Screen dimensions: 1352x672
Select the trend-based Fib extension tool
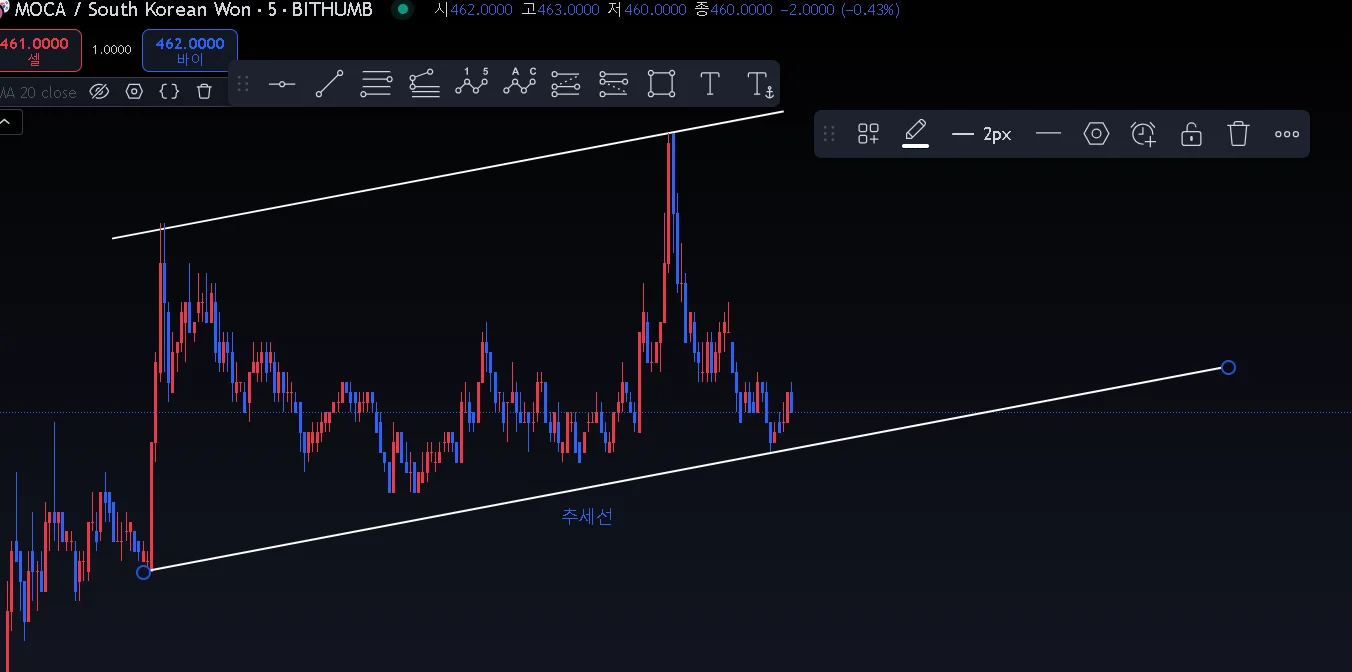click(424, 84)
